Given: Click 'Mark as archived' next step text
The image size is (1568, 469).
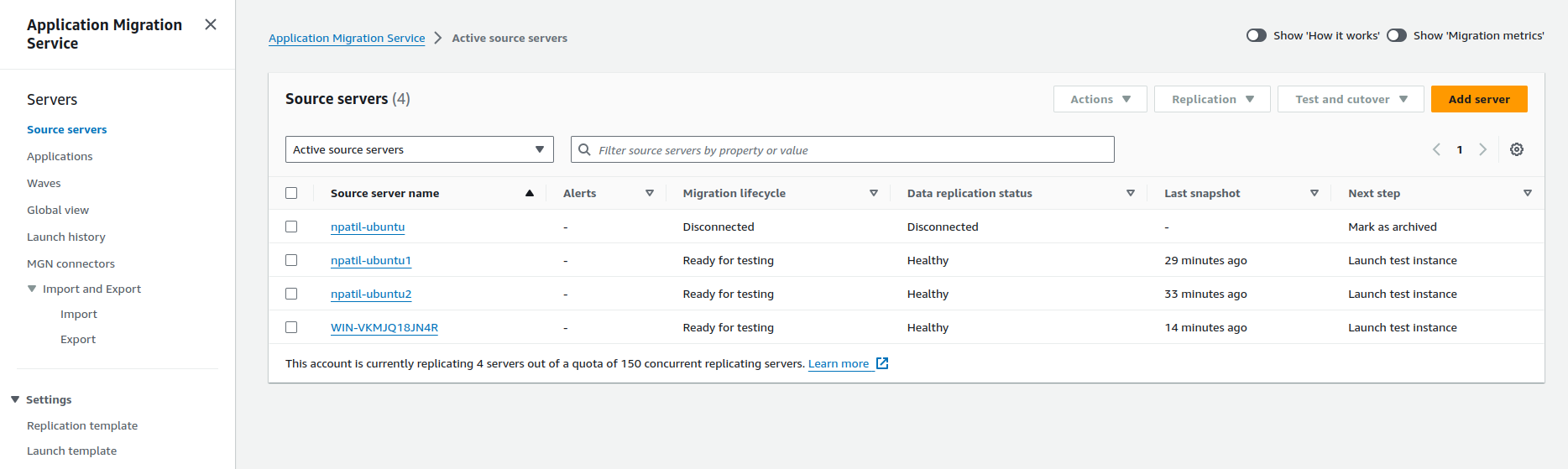Looking at the screenshot, I should coord(1393,227).
